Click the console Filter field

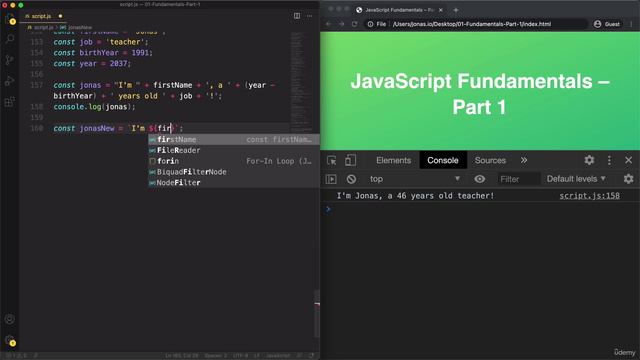pyautogui.click(x=518, y=179)
